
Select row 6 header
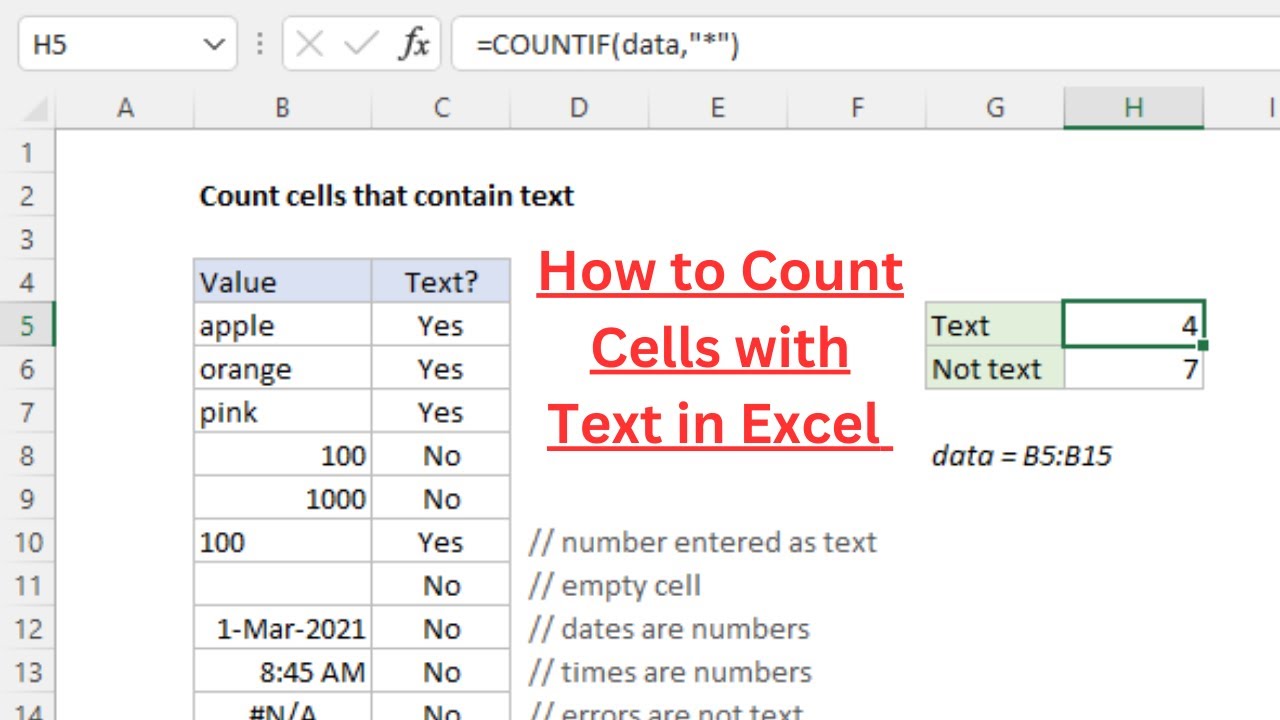pyautogui.click(x=28, y=369)
